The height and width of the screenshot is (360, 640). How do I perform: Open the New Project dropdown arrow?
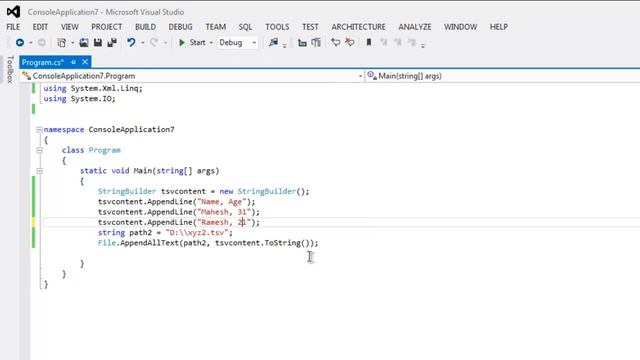(x=72, y=43)
